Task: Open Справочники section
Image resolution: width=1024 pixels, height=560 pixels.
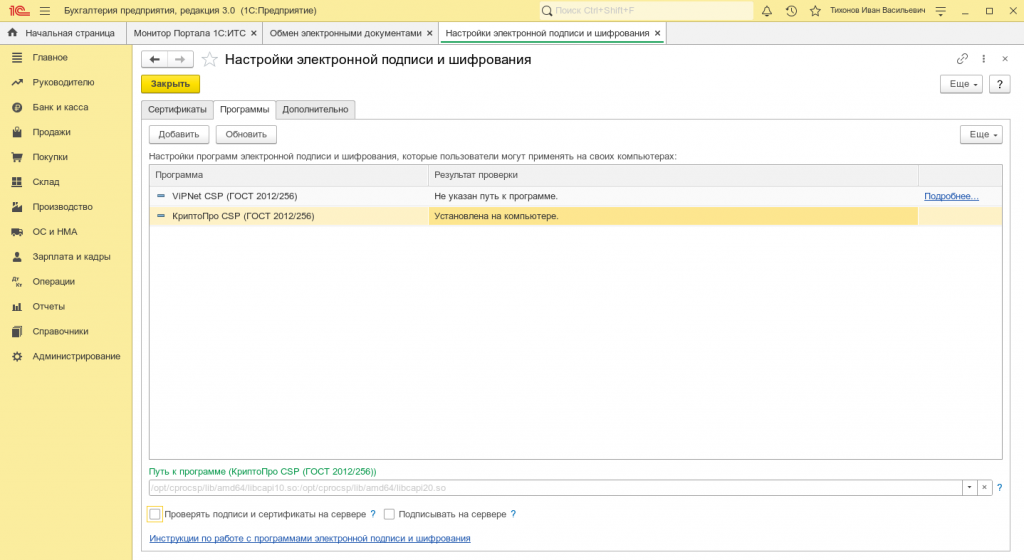Action: pos(60,331)
